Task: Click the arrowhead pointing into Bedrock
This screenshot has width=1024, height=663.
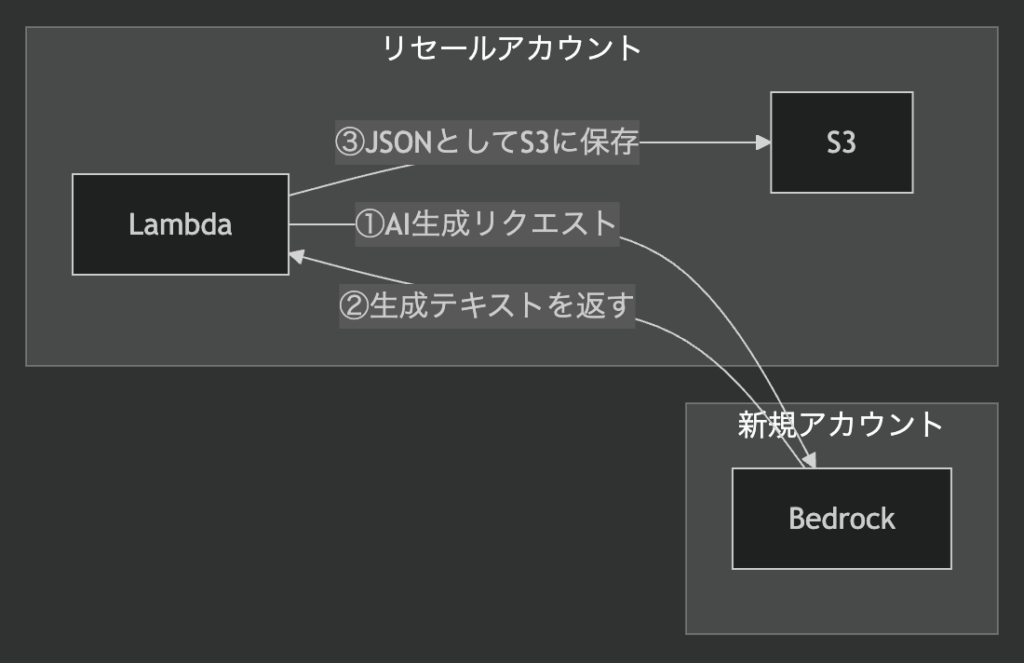Action: pyautogui.click(x=811, y=460)
